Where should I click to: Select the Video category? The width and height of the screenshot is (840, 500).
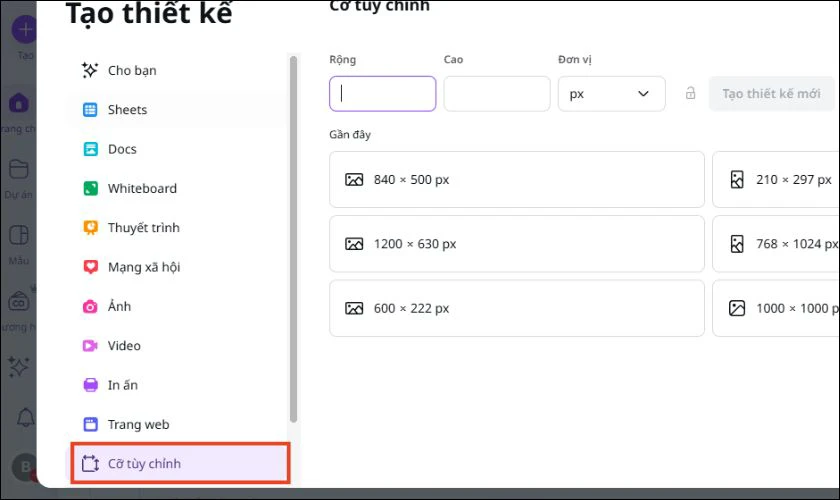pyautogui.click(x=176, y=346)
